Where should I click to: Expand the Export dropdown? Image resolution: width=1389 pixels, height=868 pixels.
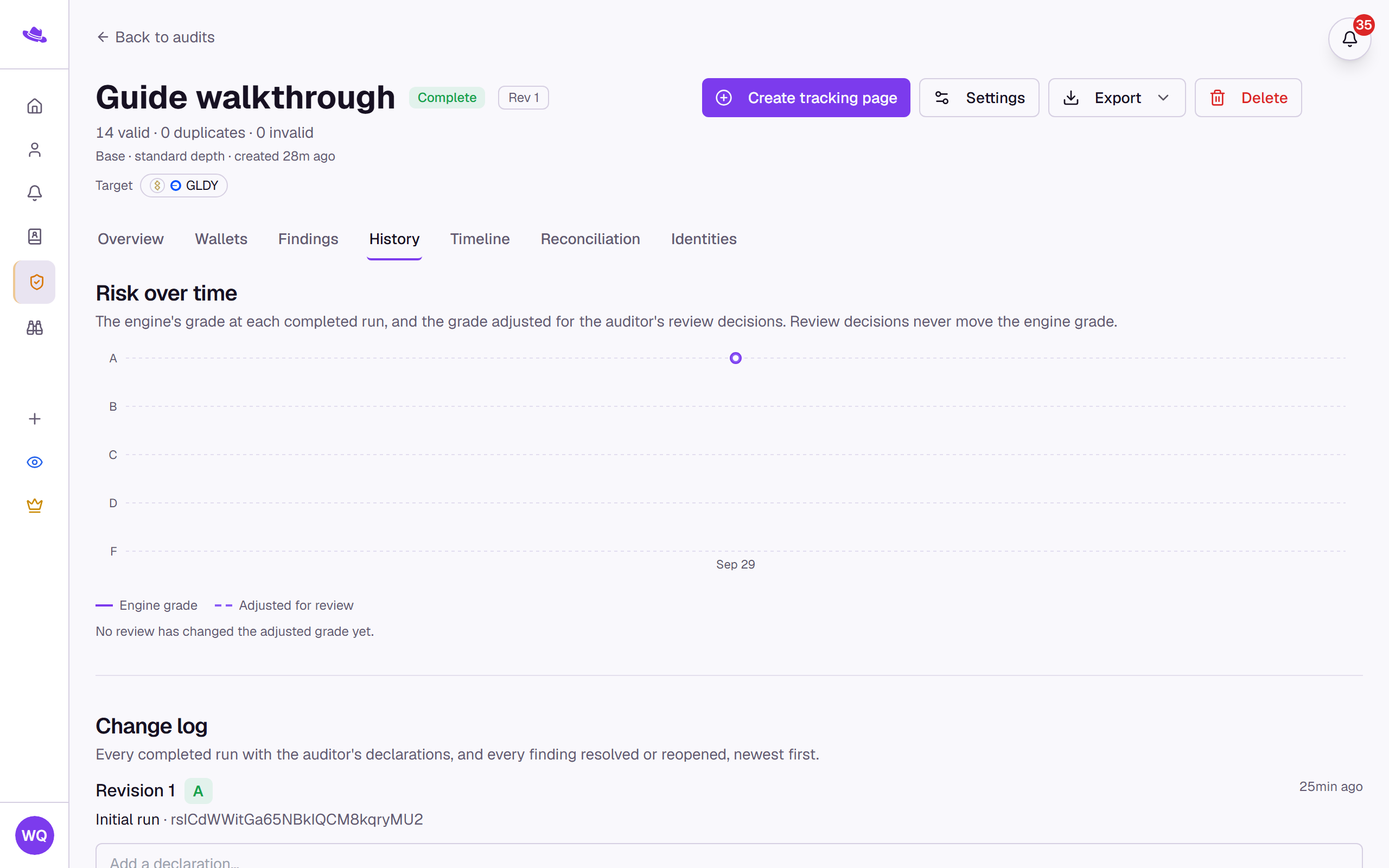coord(1117,98)
